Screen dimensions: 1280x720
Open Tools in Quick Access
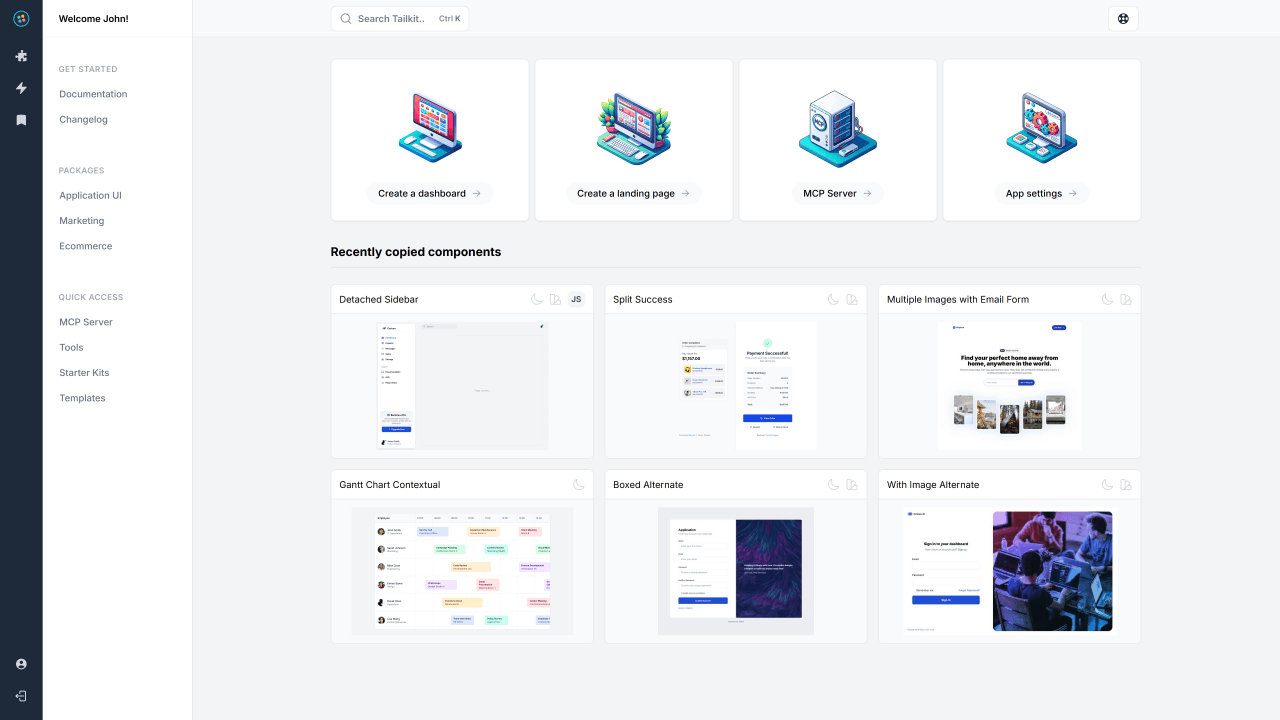coord(71,347)
